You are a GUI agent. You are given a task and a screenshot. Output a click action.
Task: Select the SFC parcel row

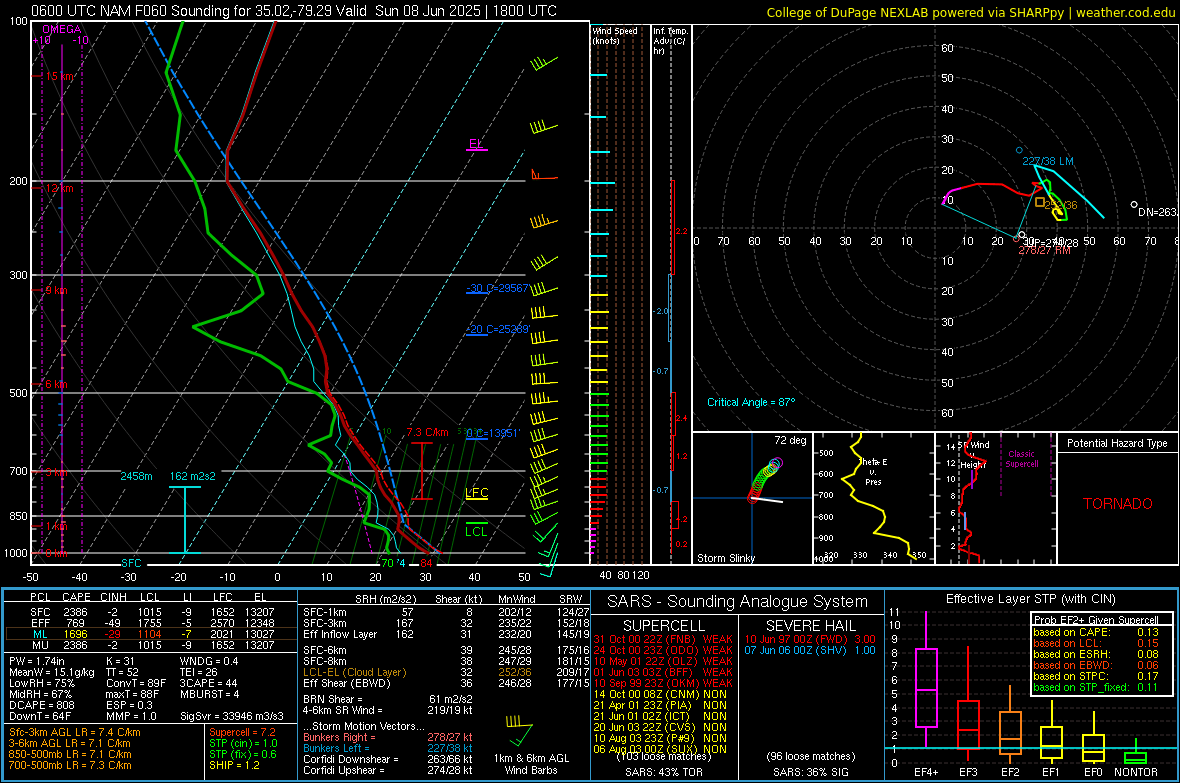coord(151,612)
